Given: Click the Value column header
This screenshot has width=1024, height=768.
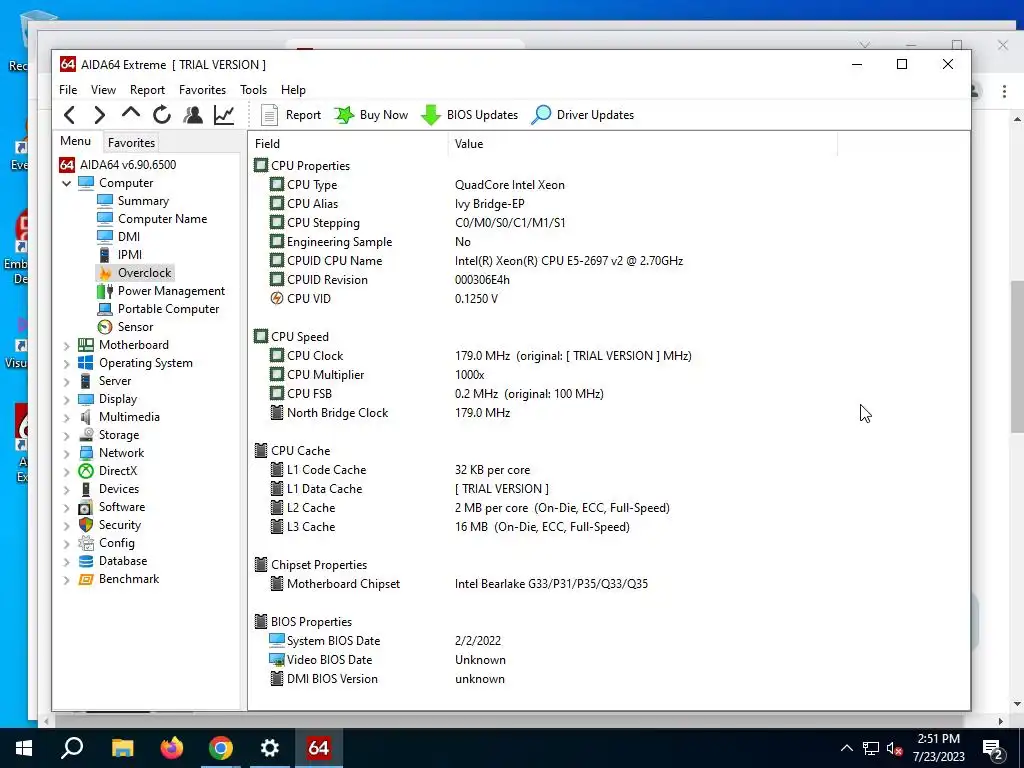Looking at the screenshot, I should click(643, 144).
